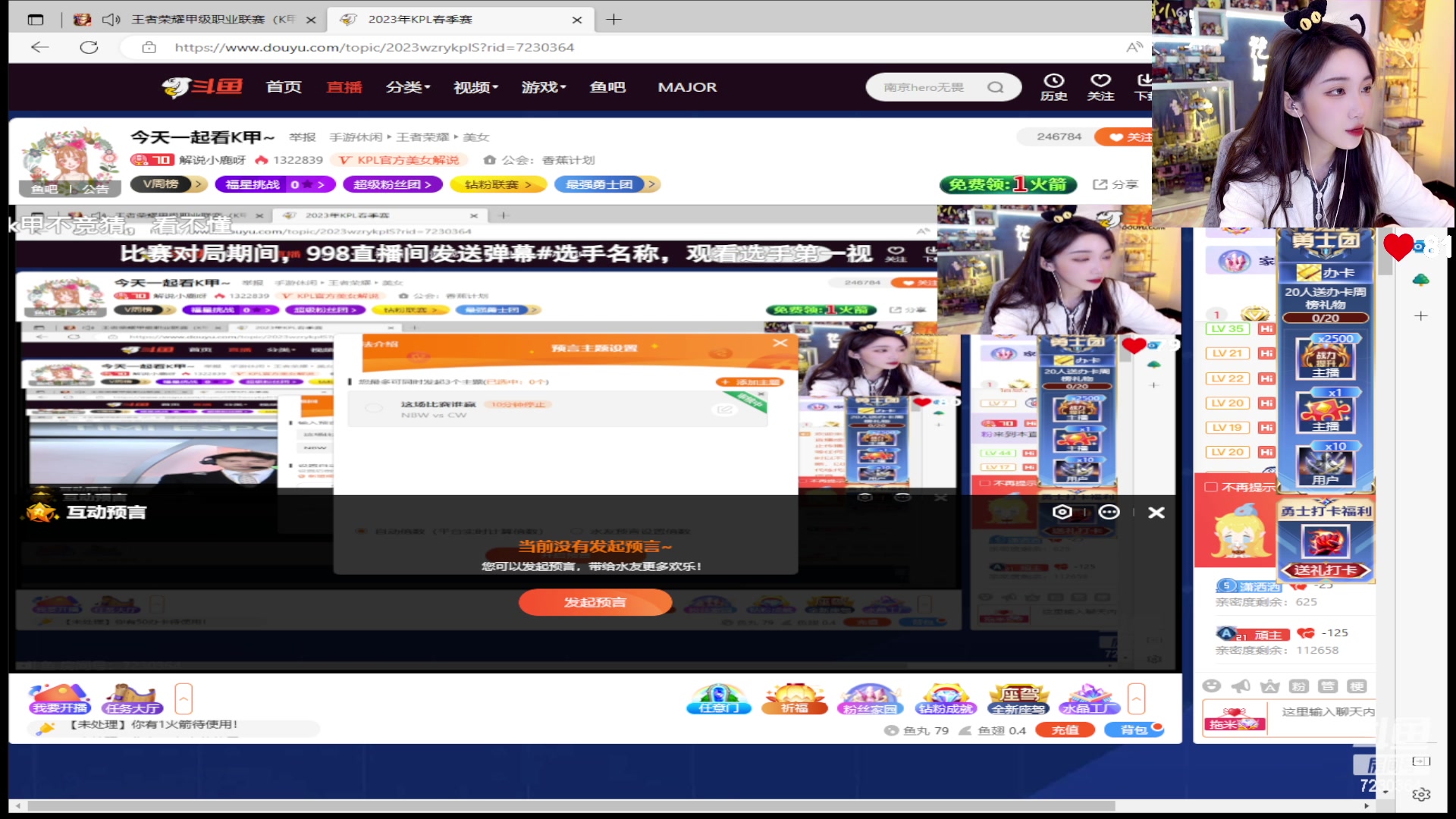Open the 背包 backpack button
The height and width of the screenshot is (819, 1456).
[1134, 730]
